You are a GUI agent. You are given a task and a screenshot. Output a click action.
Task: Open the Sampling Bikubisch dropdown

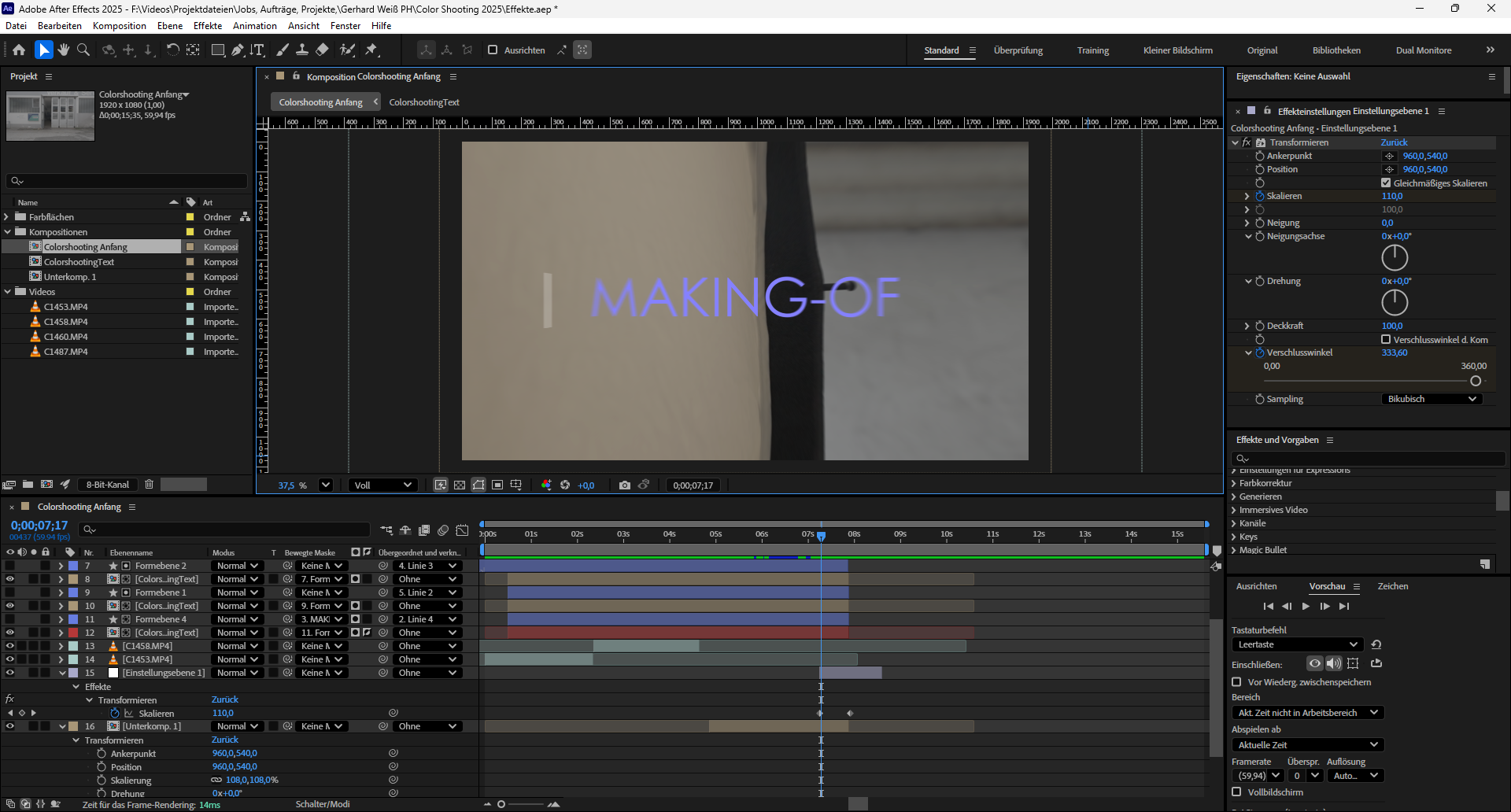[x=1432, y=399]
